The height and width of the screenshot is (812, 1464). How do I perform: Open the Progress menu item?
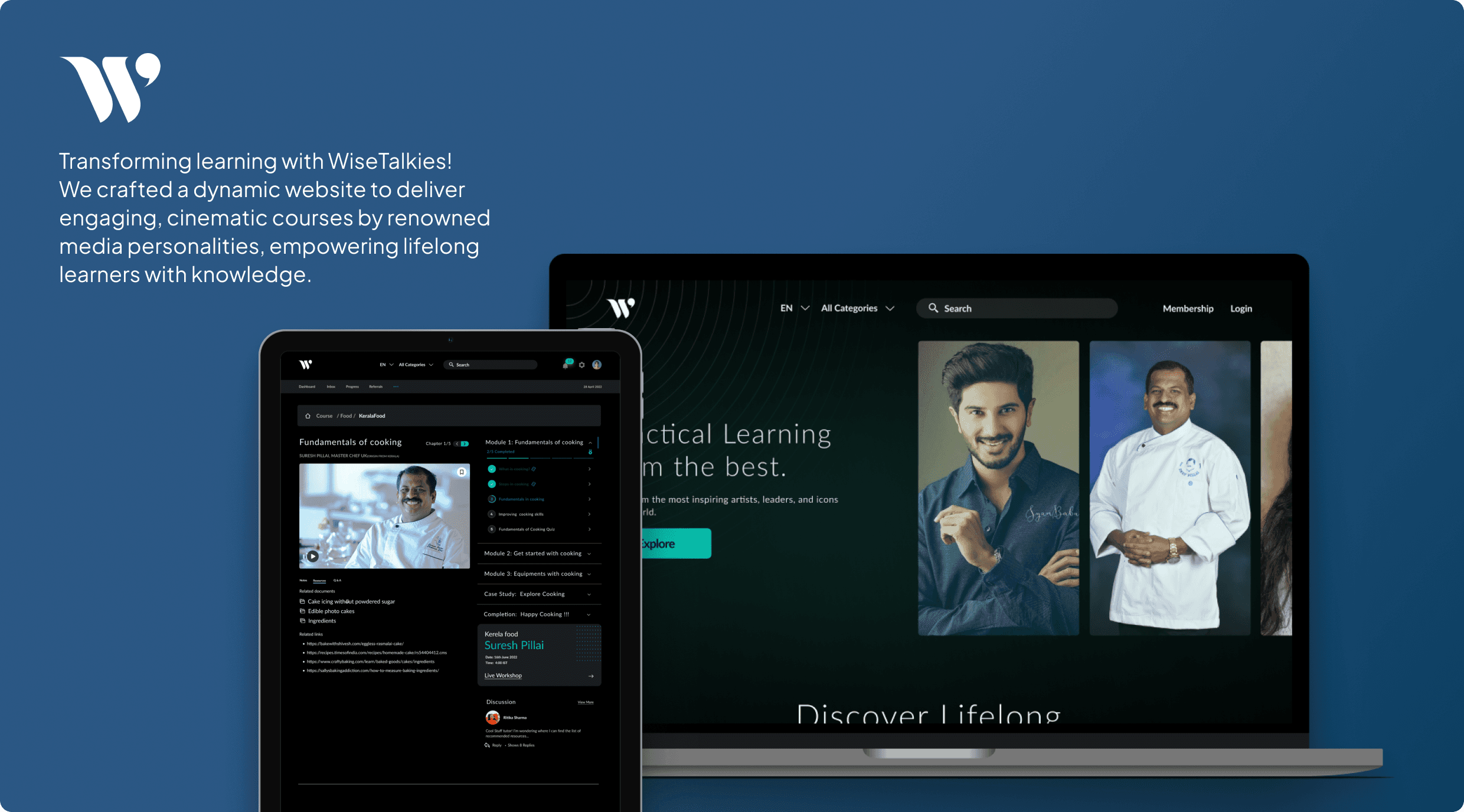point(352,387)
